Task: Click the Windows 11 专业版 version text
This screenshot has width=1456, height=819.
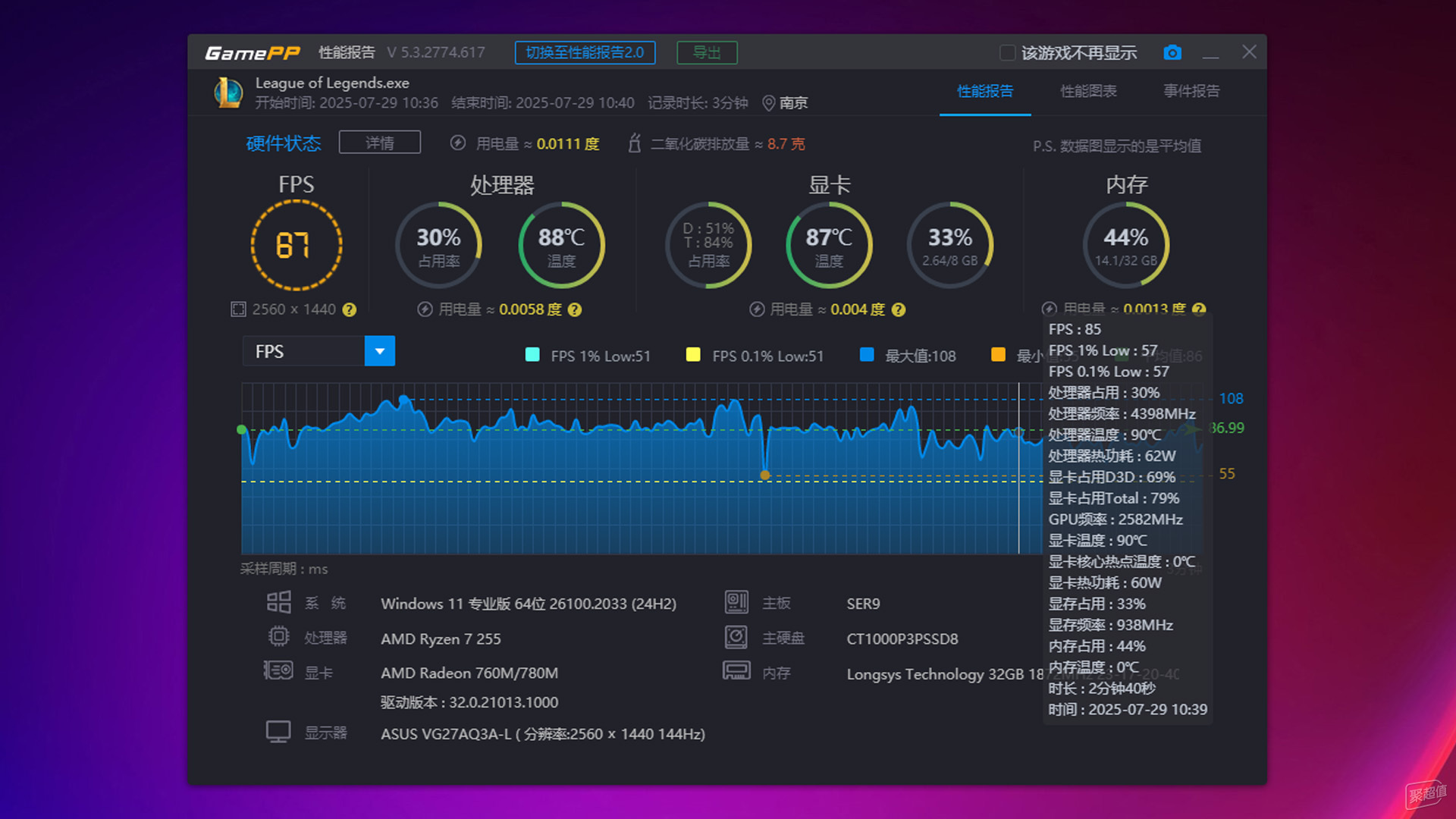Action: [x=529, y=604]
